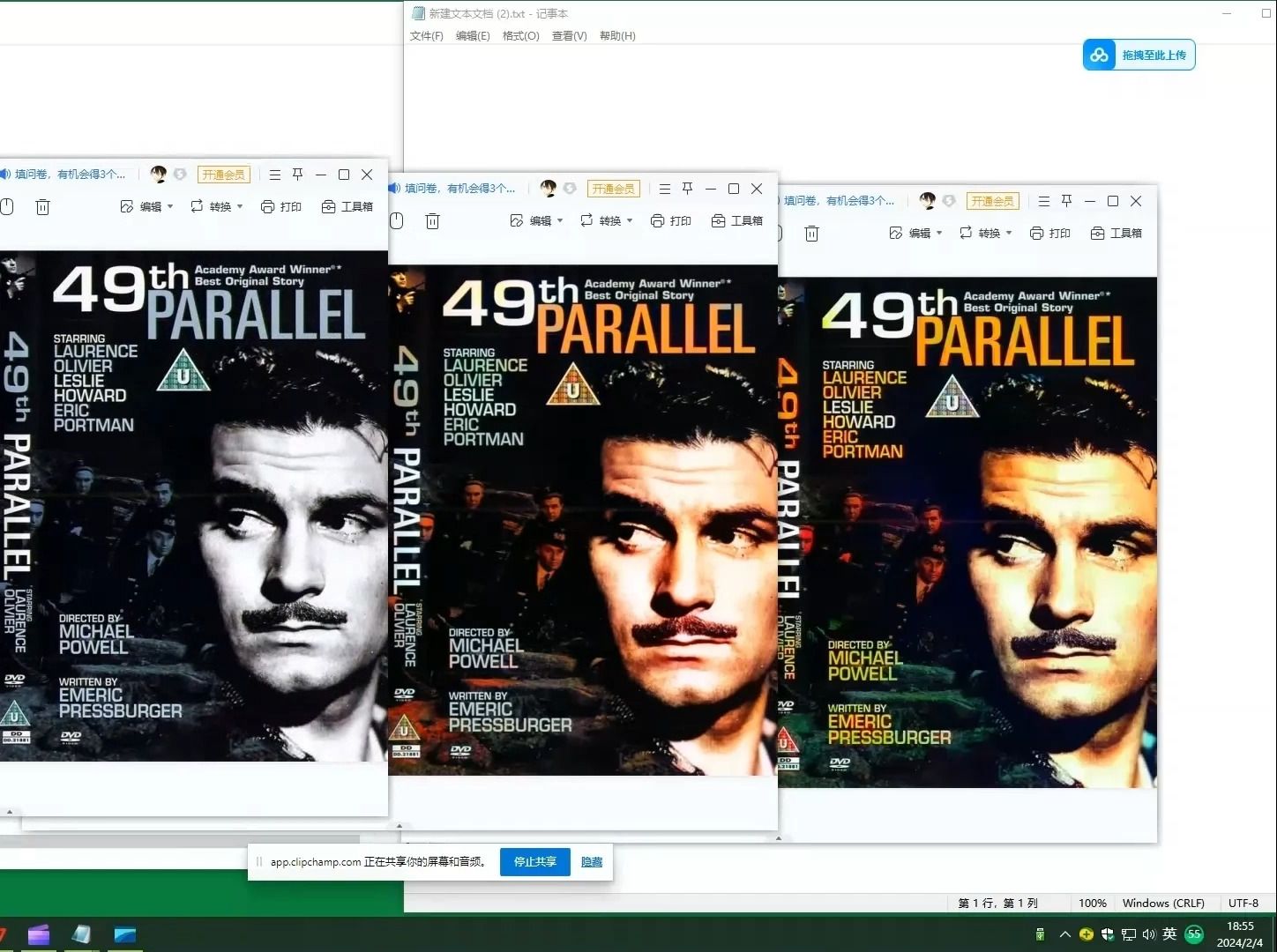
Task: Click user avatar in middle viewer
Action: click(x=549, y=189)
